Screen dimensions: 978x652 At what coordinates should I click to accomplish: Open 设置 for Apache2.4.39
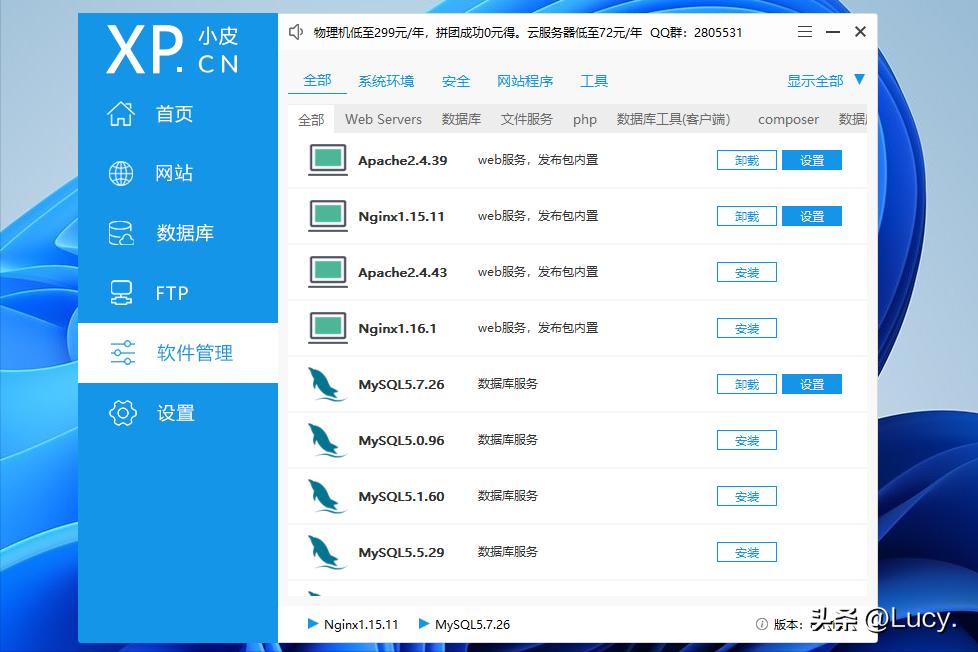pyautogui.click(x=812, y=160)
